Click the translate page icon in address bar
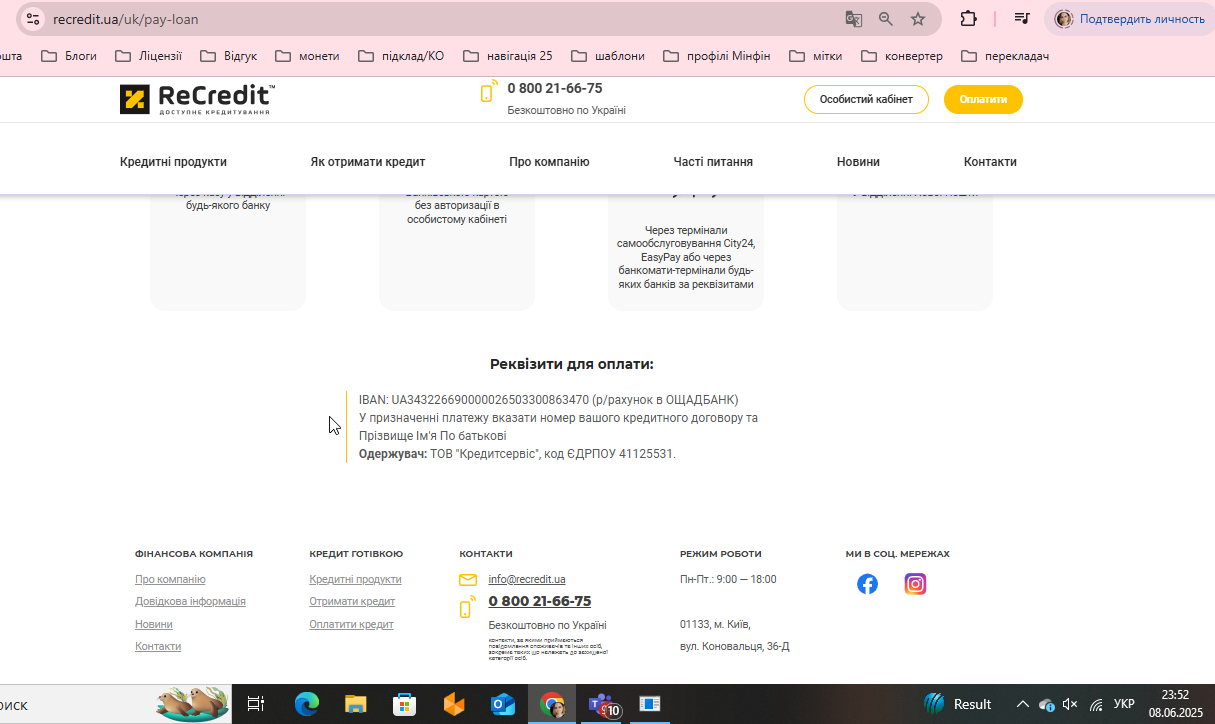Viewport: 1215px width, 724px height. (x=853, y=19)
